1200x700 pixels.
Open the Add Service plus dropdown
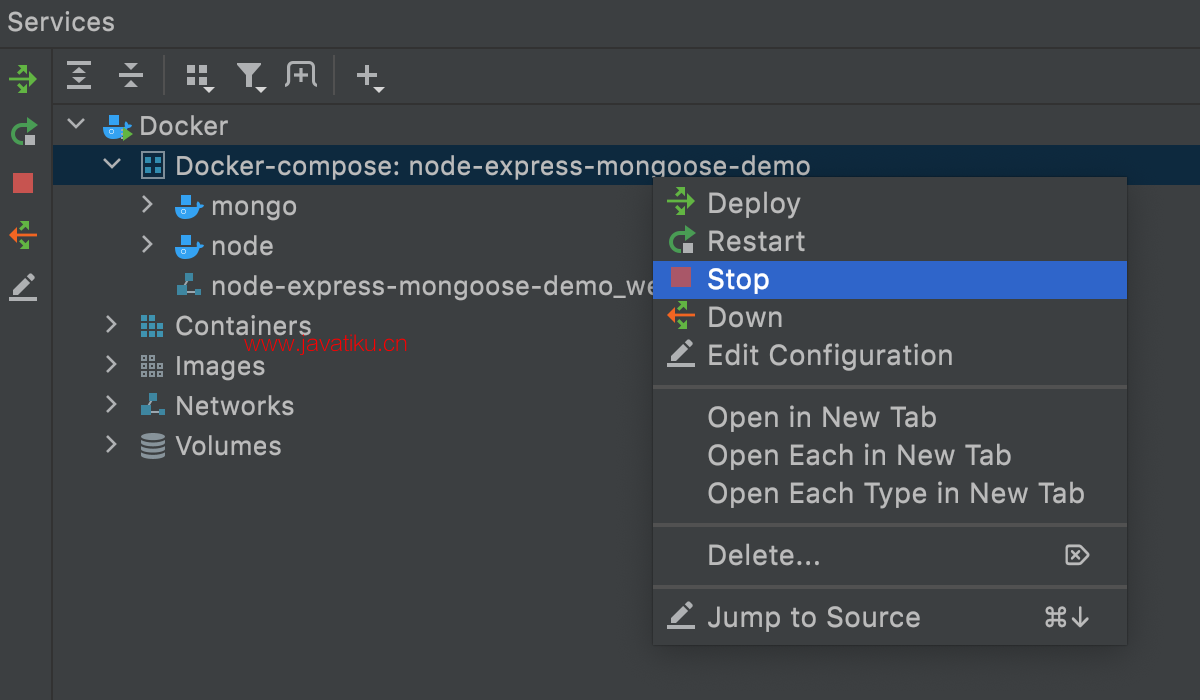370,77
